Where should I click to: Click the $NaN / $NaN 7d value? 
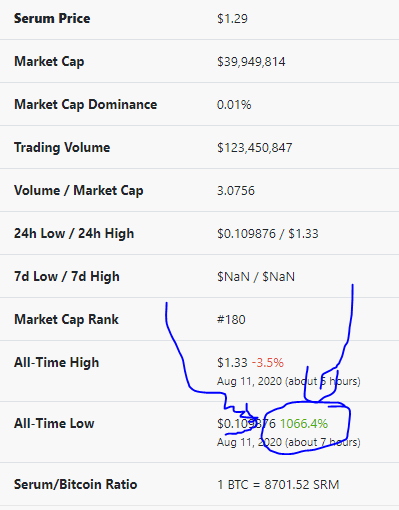click(x=256, y=277)
